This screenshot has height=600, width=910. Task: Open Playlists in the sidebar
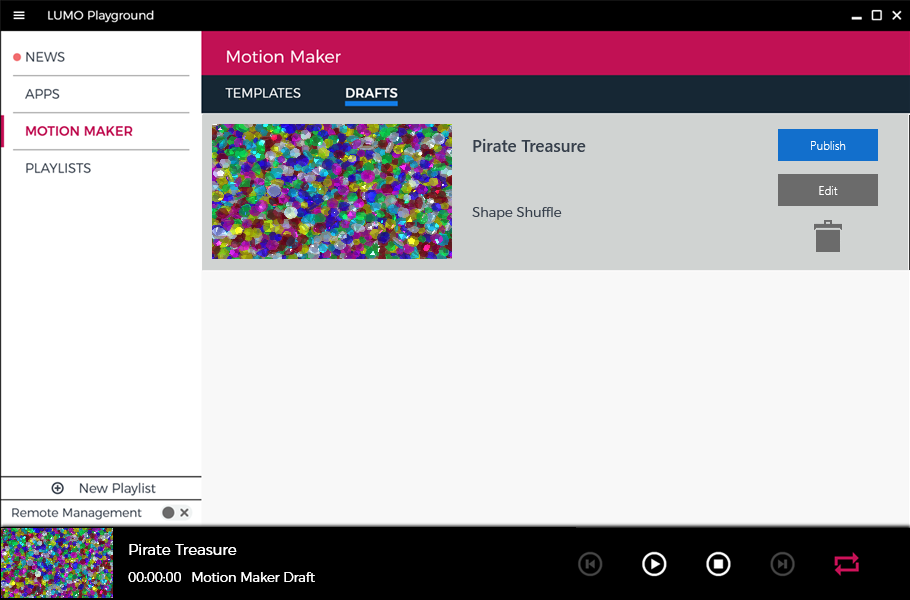58,168
